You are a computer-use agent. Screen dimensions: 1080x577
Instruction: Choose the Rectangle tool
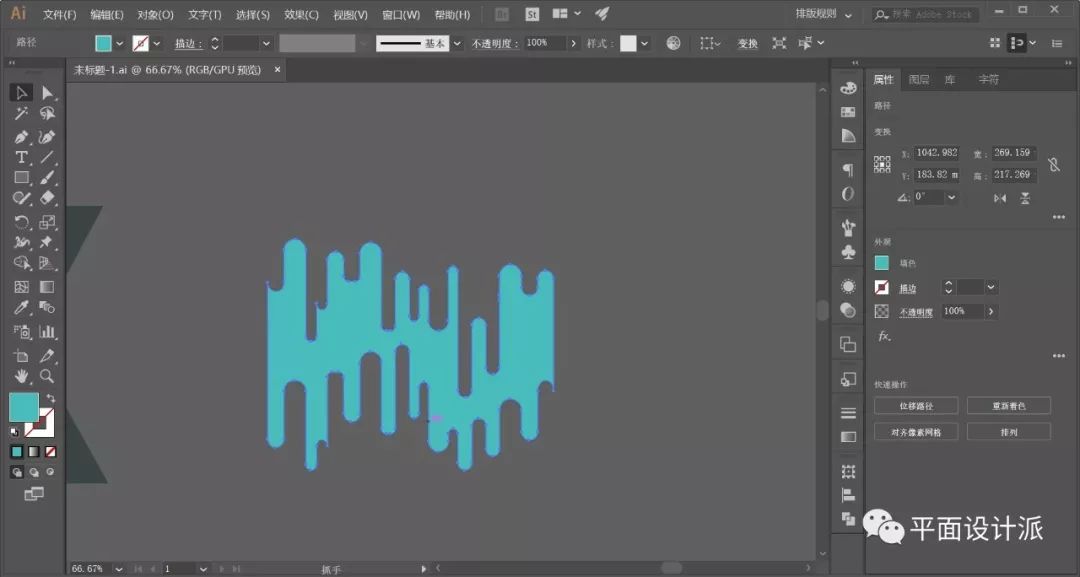pyautogui.click(x=21, y=178)
